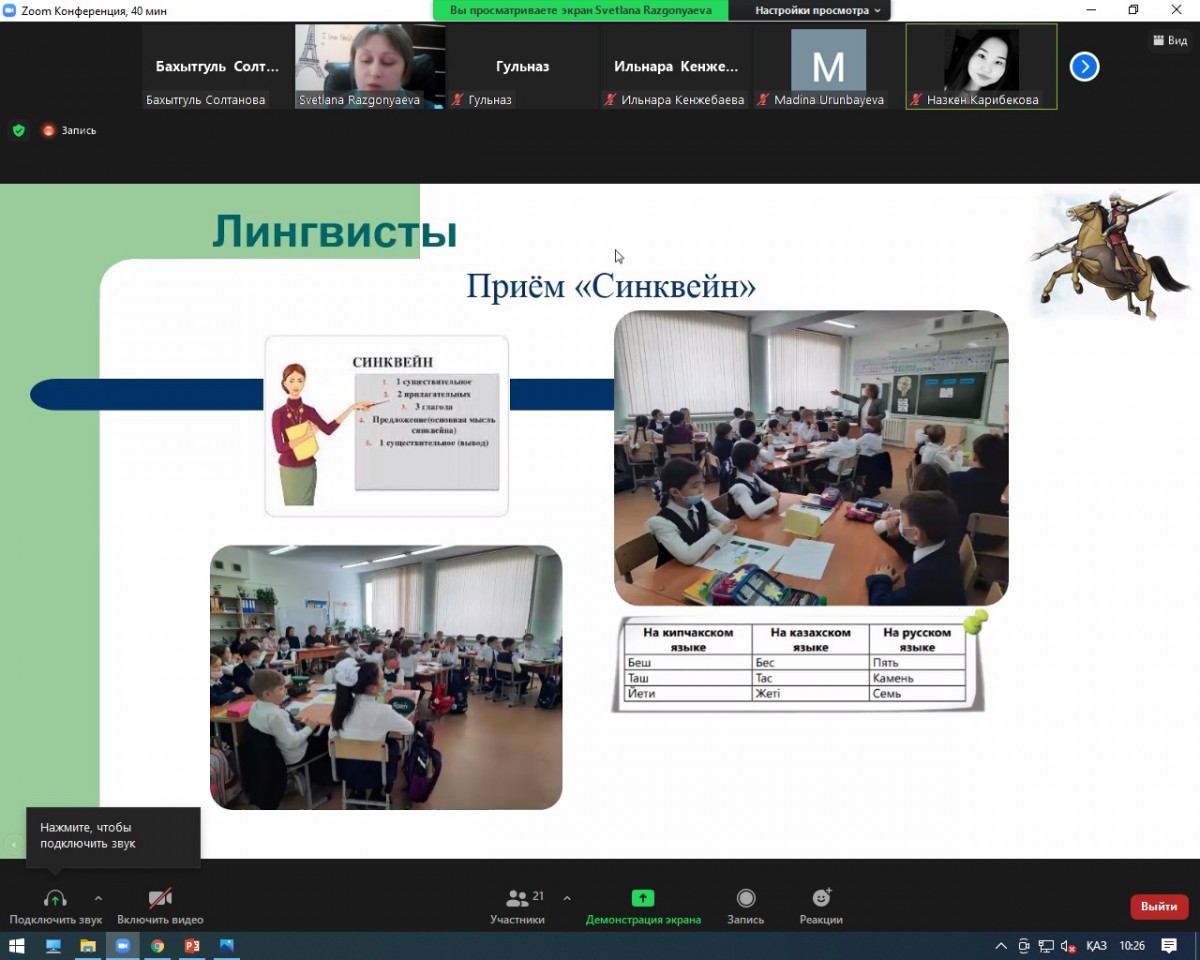Viewport: 1200px width, 960px height.
Task: Show next participants with blue arrow
Action: click(1084, 67)
